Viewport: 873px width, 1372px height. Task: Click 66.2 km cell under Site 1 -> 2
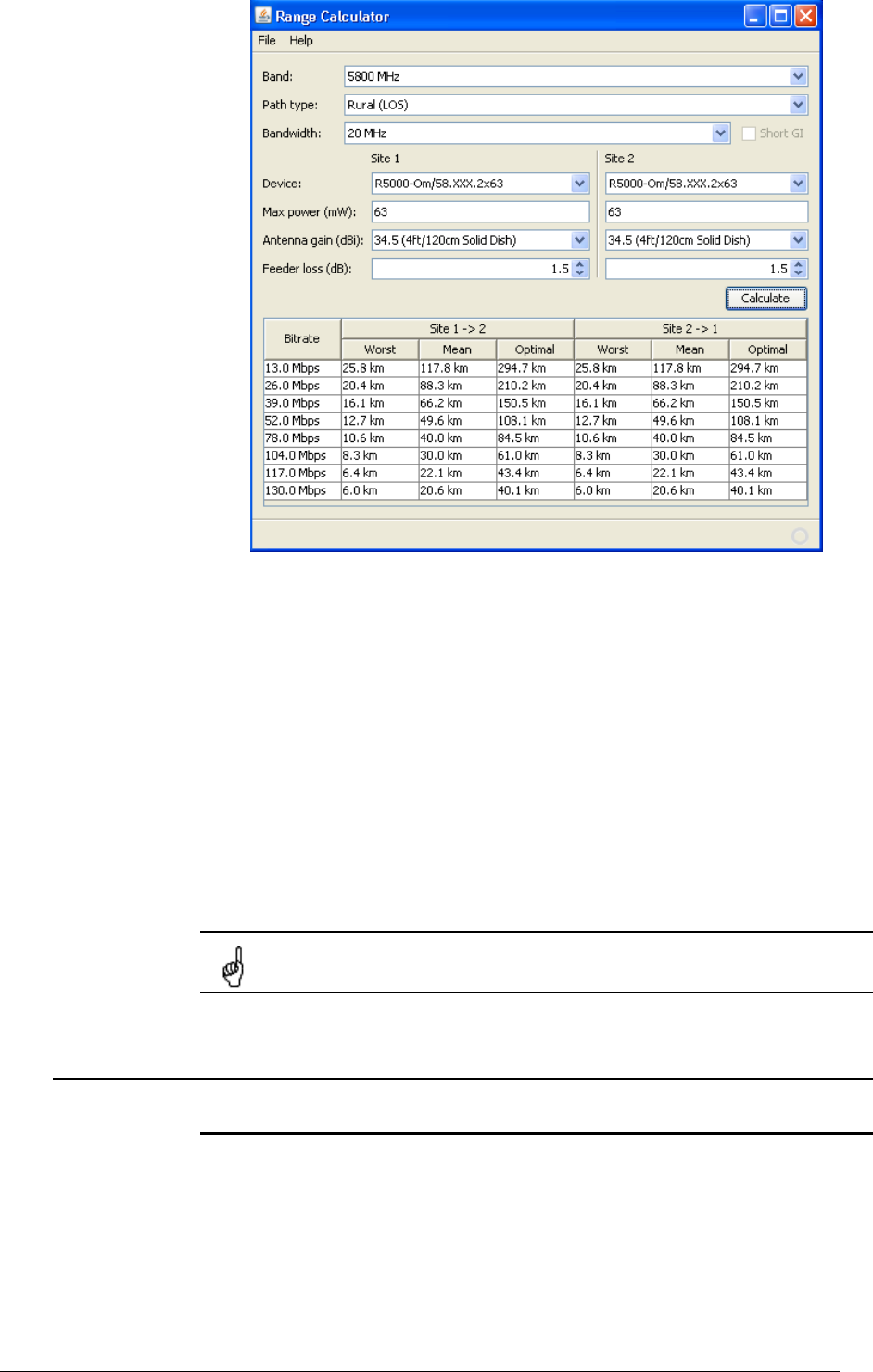457,403
